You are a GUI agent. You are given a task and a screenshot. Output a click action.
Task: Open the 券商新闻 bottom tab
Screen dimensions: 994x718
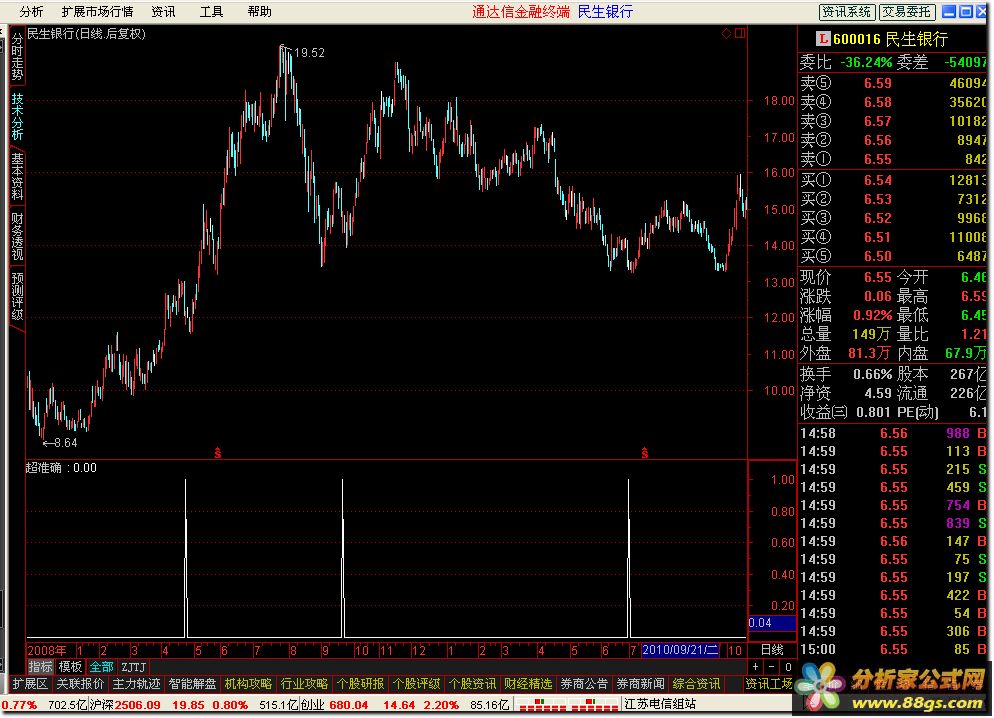[640, 684]
